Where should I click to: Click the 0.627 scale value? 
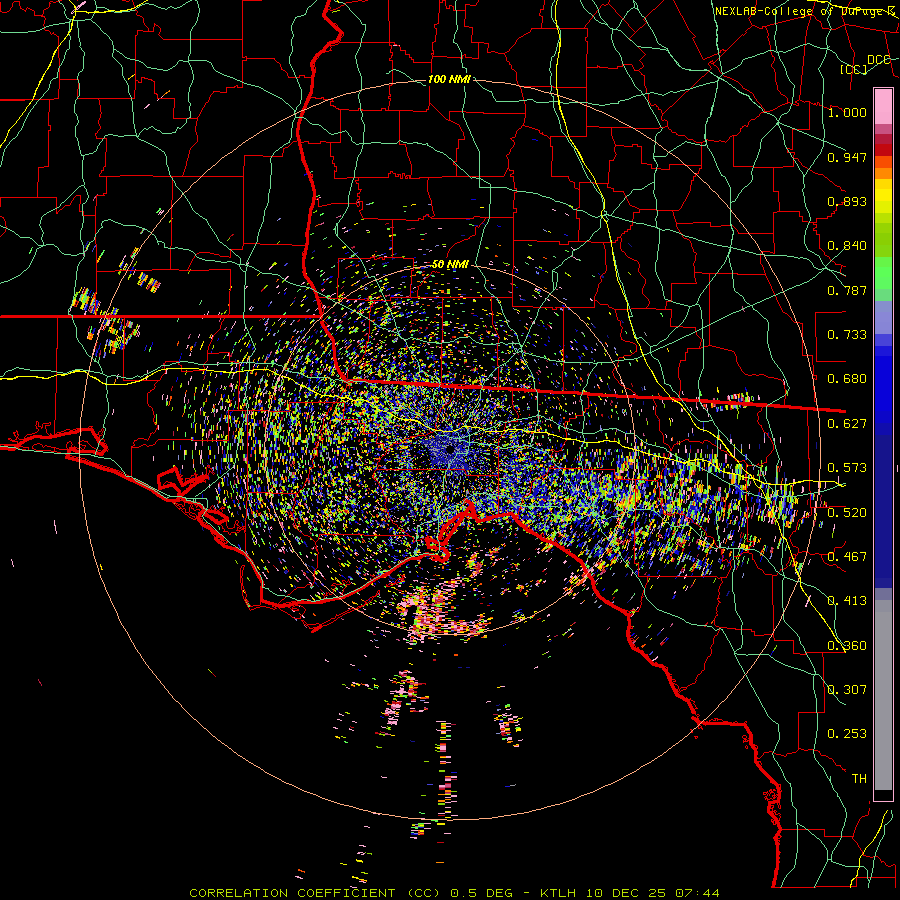tap(847, 424)
